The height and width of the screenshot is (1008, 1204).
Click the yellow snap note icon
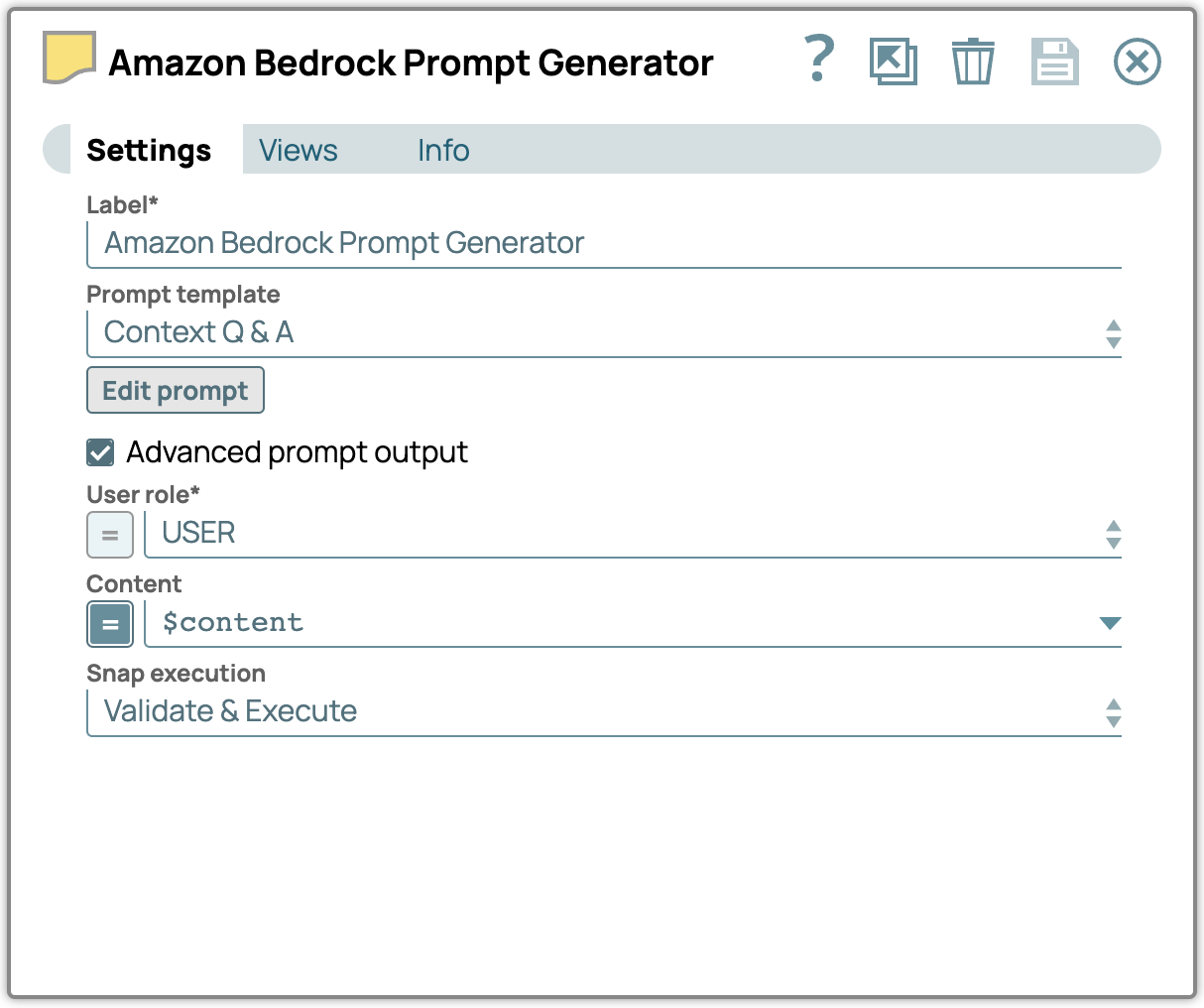point(69,58)
